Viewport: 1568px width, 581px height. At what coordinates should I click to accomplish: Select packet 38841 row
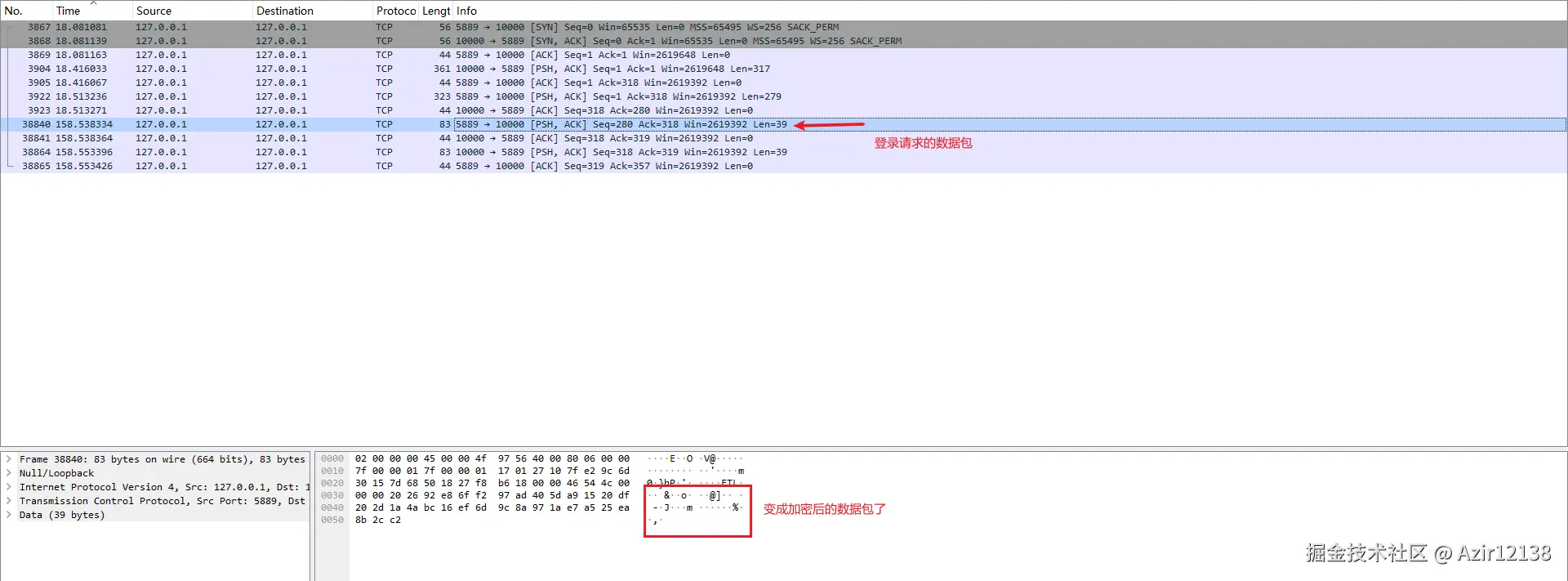784,138
